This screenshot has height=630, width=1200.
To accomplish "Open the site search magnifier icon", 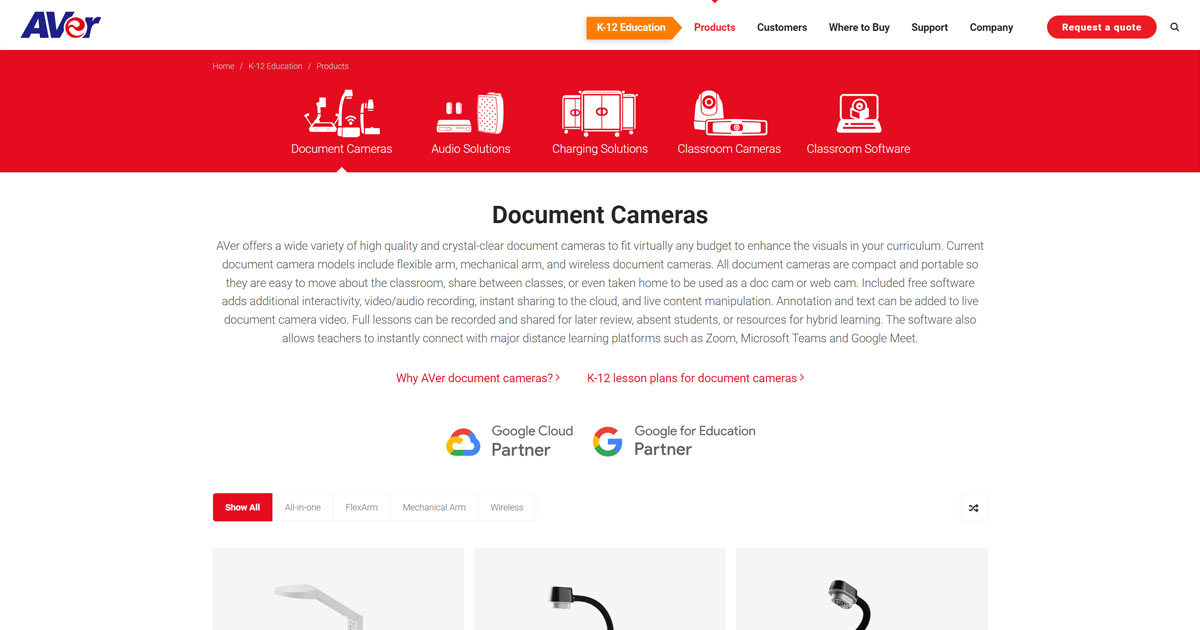I will point(1174,27).
